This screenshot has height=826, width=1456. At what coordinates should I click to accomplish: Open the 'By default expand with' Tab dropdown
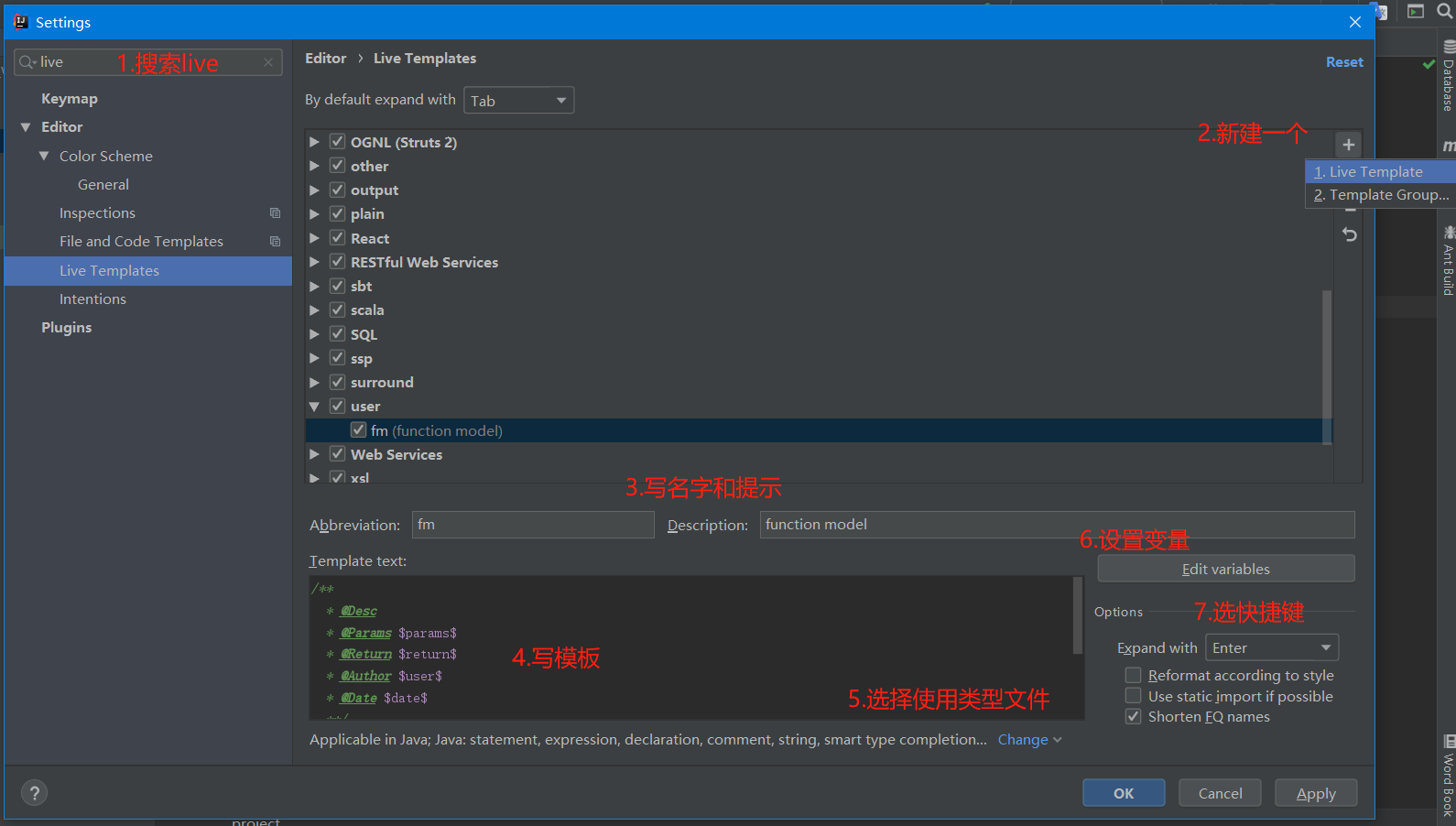tap(518, 101)
